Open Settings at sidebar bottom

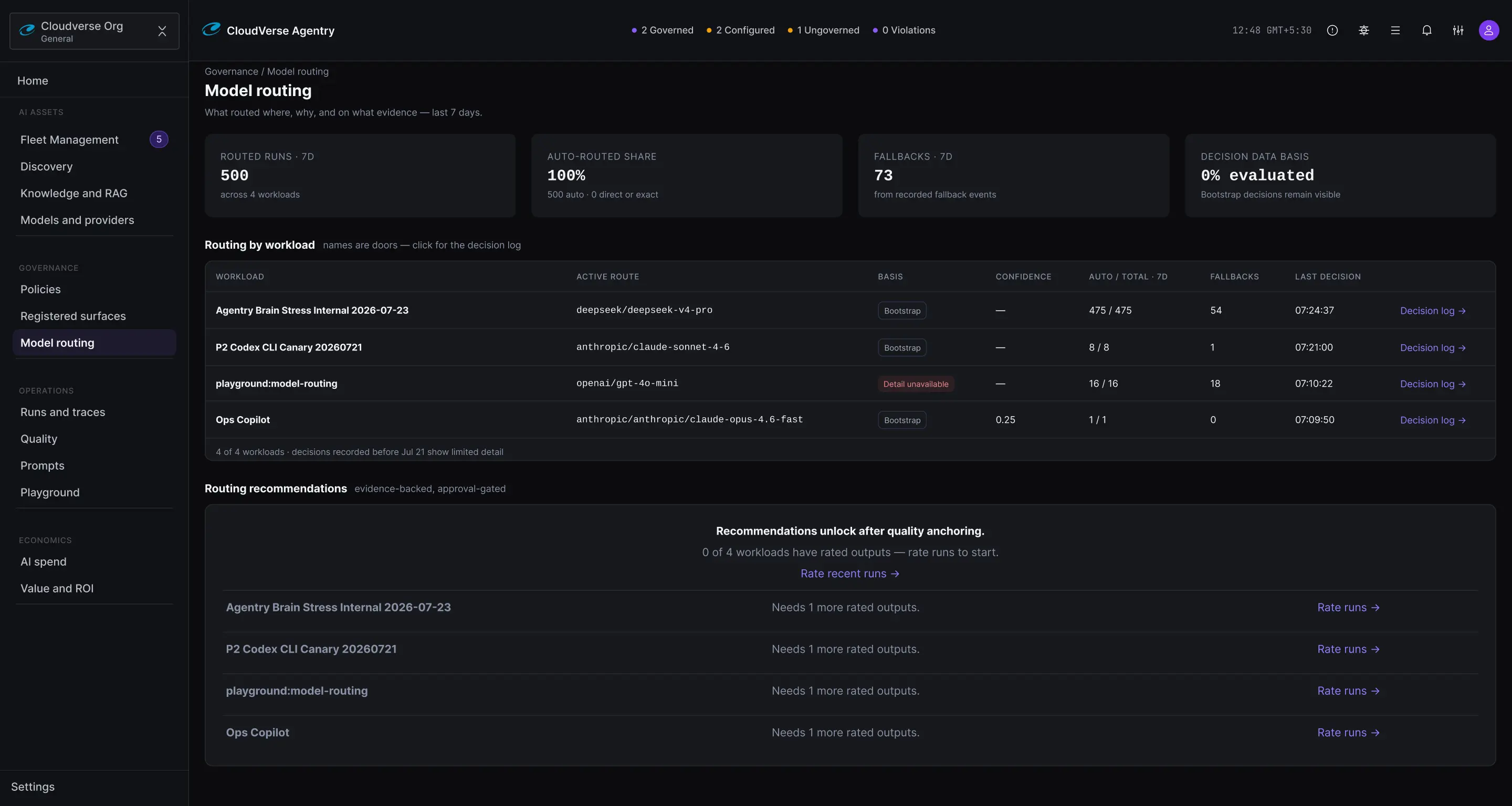[x=33, y=787]
